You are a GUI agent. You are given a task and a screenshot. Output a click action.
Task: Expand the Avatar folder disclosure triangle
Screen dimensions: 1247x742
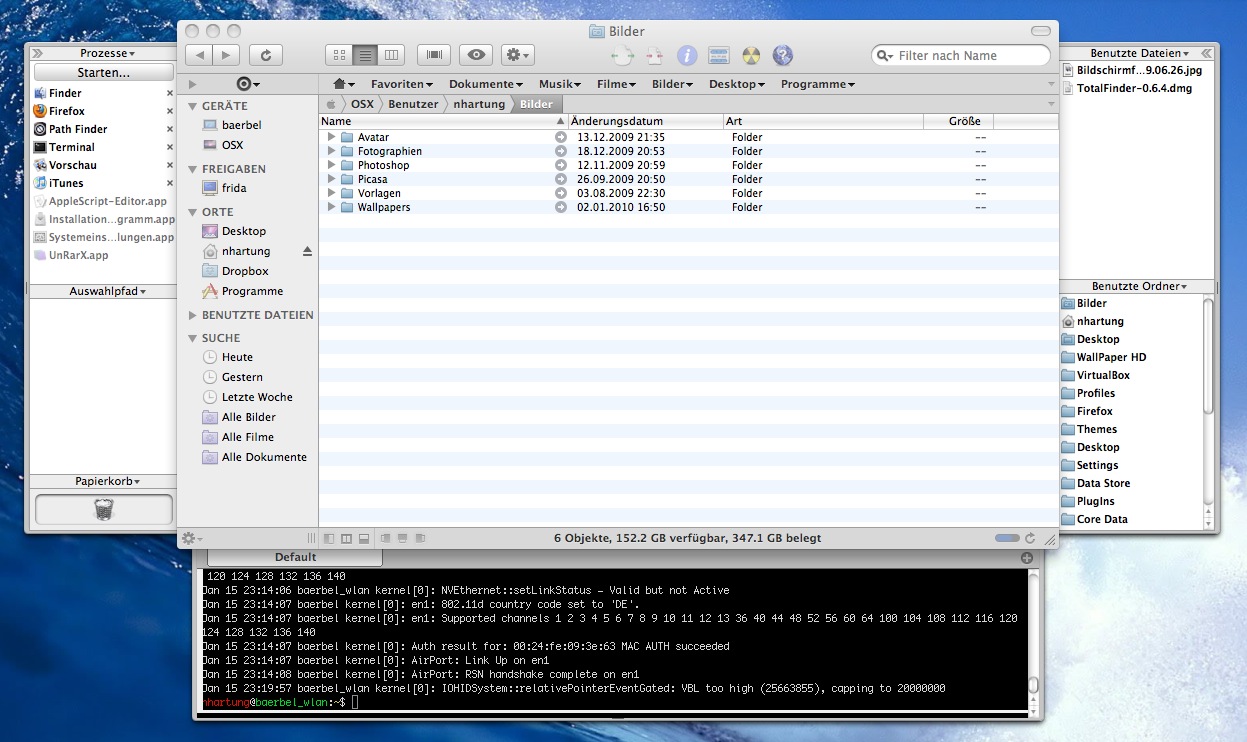point(331,137)
